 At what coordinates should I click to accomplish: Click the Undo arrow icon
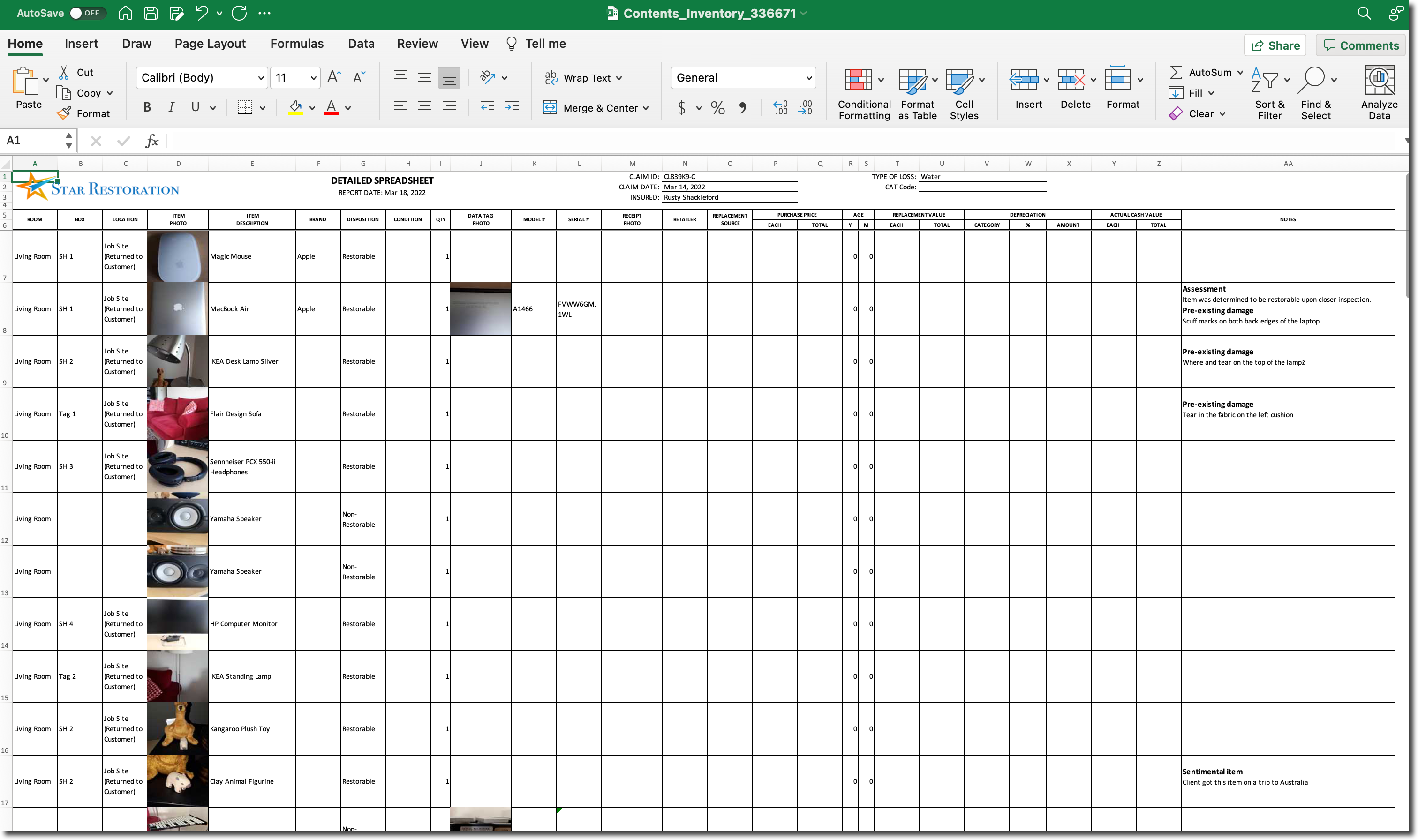[201, 13]
